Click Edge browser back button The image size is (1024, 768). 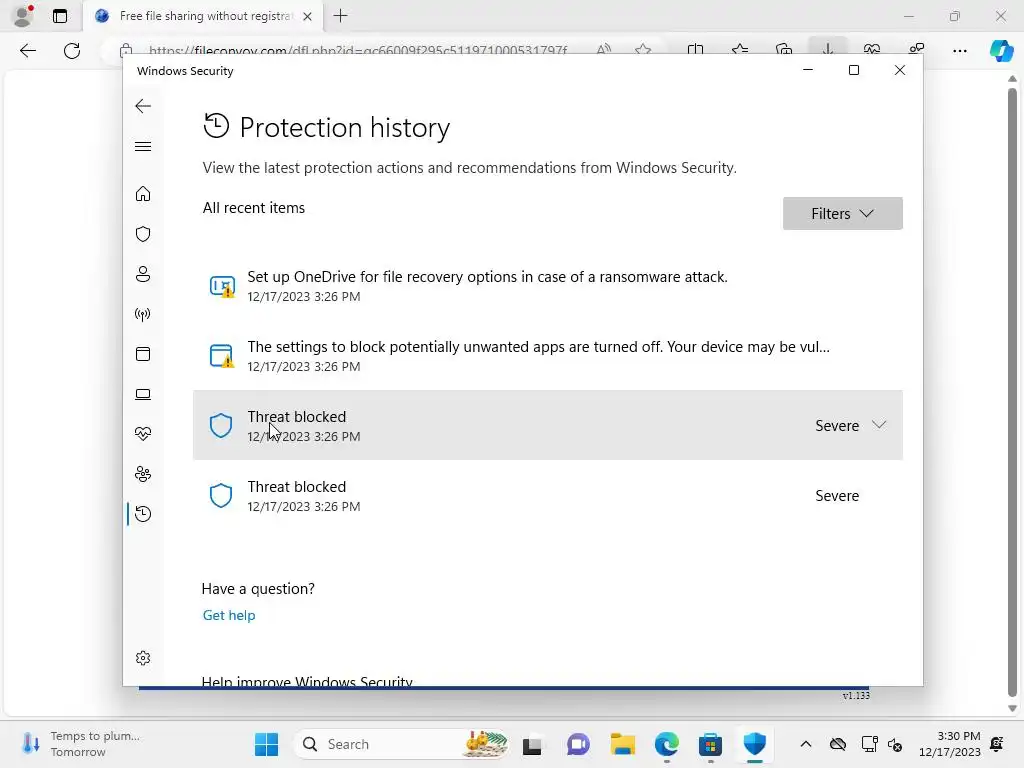point(27,50)
